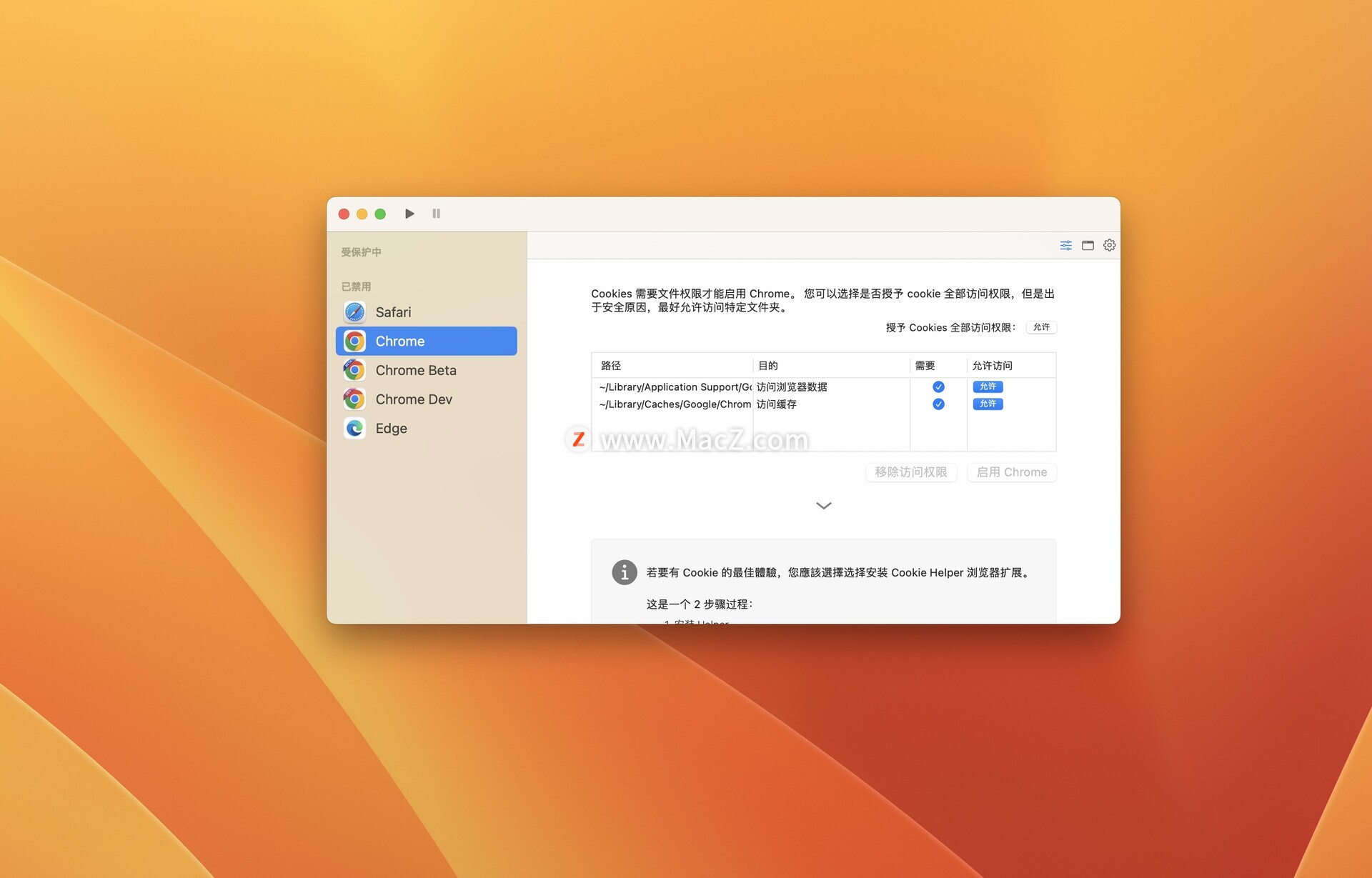Image resolution: width=1372 pixels, height=878 pixels.
Task: Click the Safari compass icon
Action: [x=354, y=312]
